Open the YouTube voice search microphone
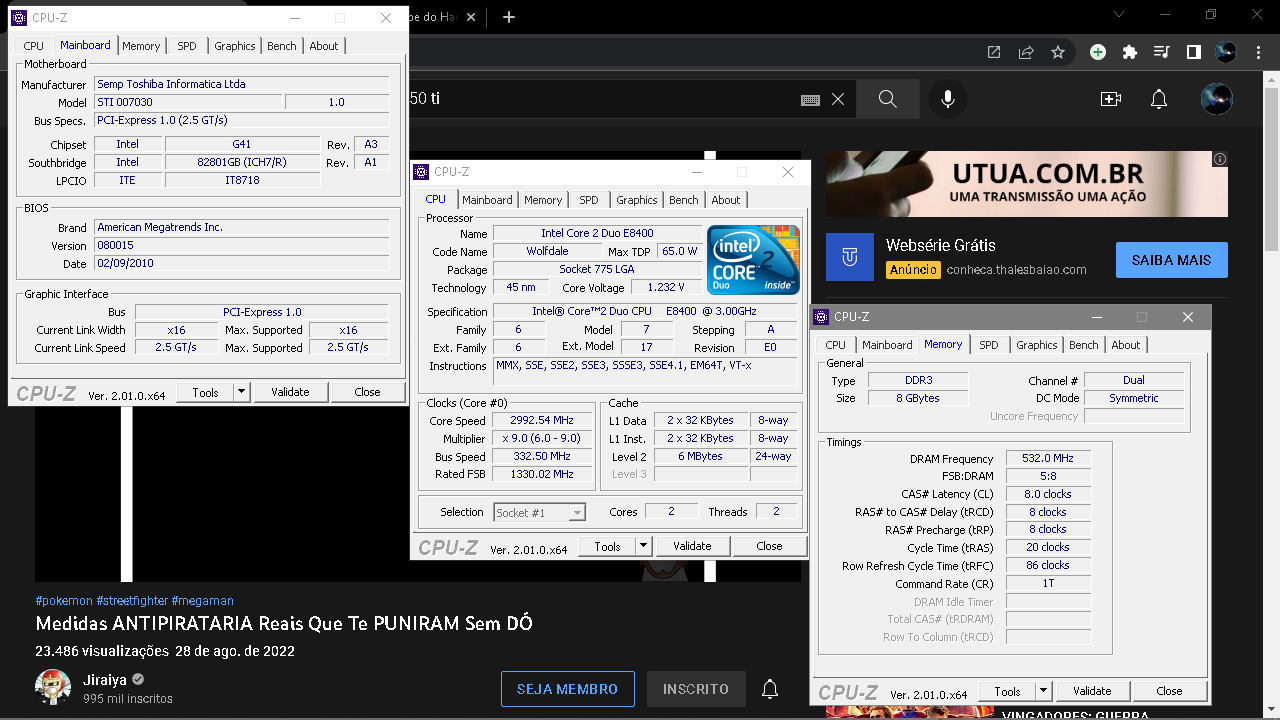The height and width of the screenshot is (720, 1280). coord(948,99)
